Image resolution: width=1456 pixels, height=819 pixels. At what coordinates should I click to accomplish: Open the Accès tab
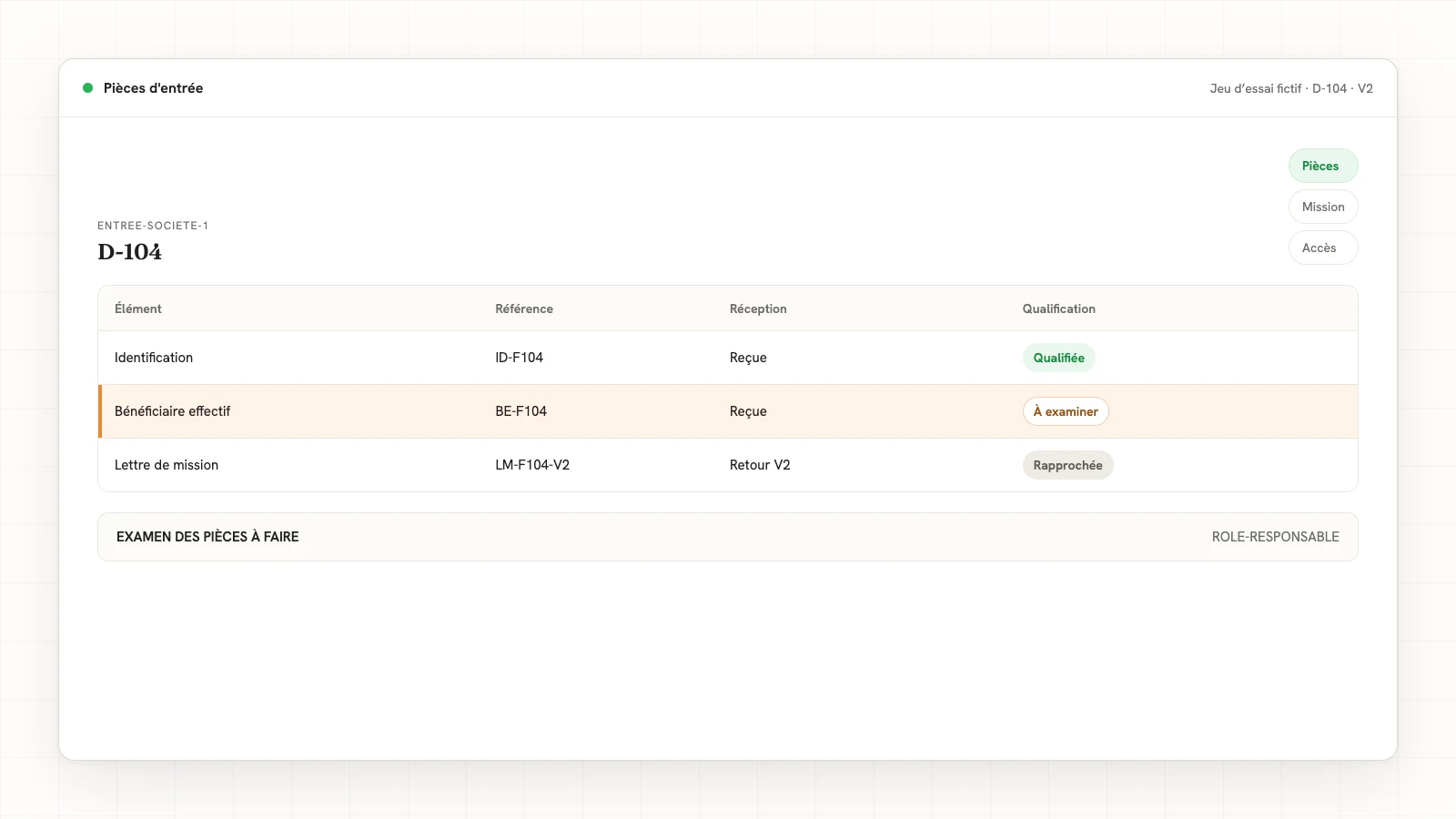[x=1323, y=248]
